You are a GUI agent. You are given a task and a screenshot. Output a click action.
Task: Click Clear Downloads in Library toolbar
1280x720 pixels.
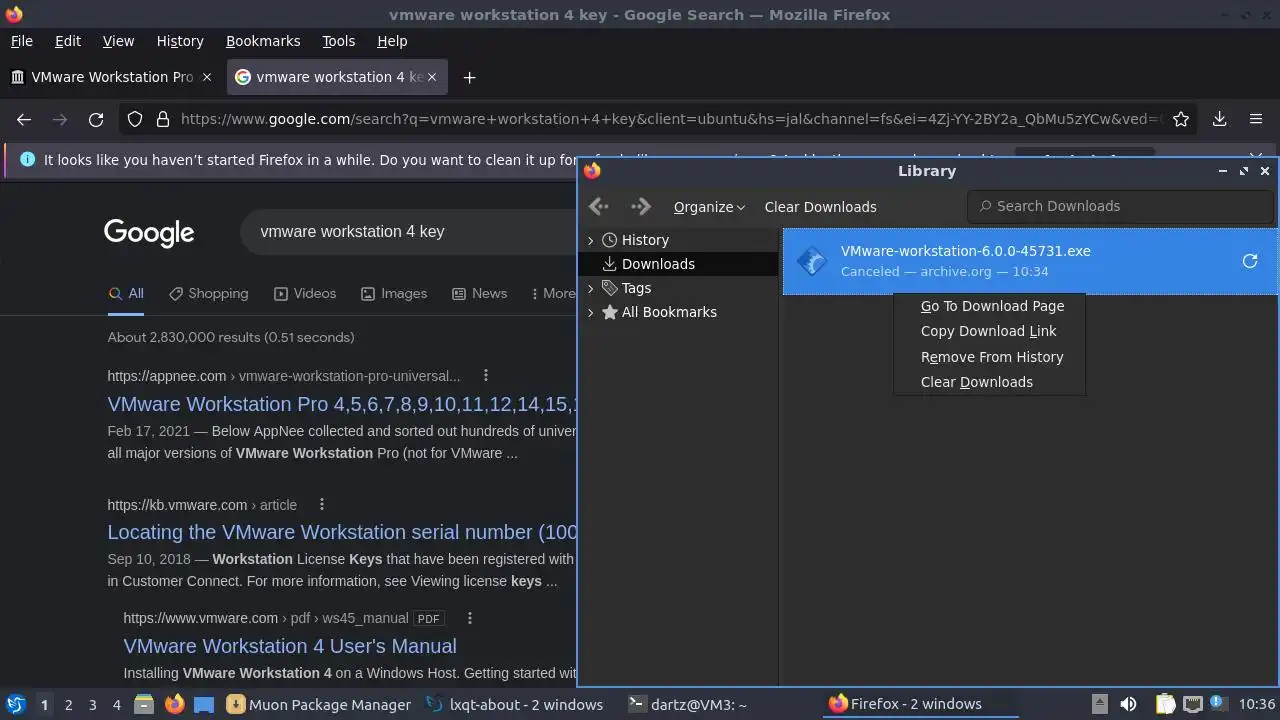[x=820, y=207]
